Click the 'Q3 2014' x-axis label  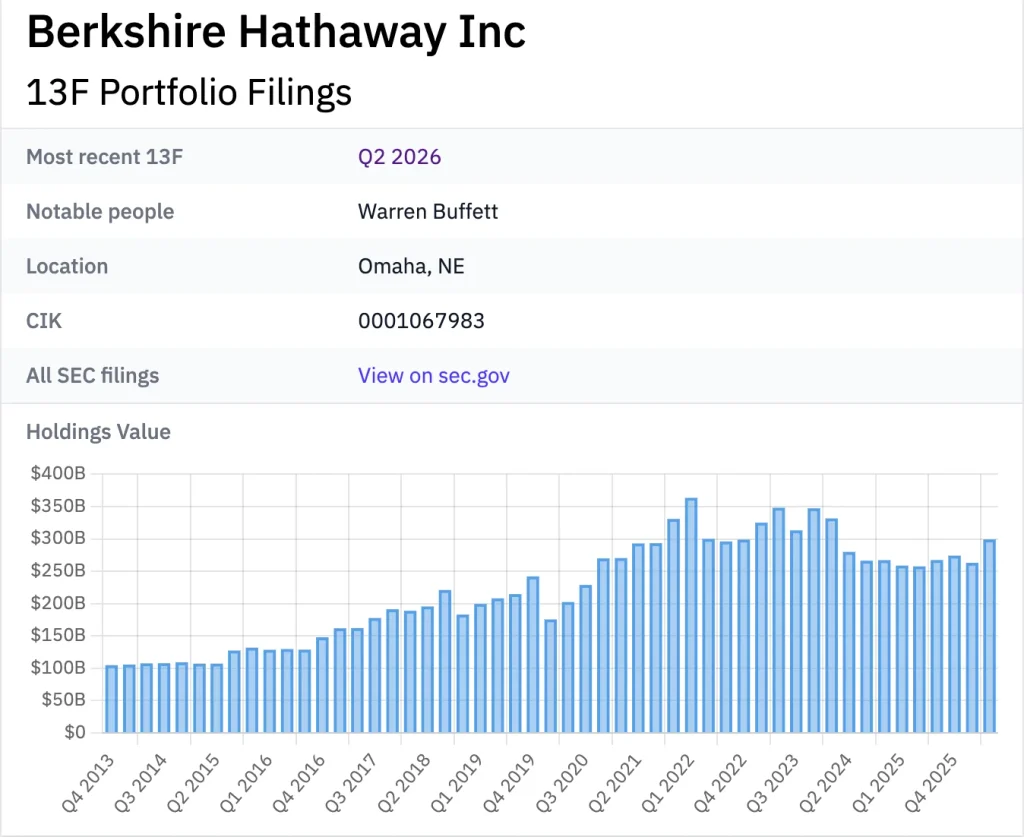pos(142,783)
